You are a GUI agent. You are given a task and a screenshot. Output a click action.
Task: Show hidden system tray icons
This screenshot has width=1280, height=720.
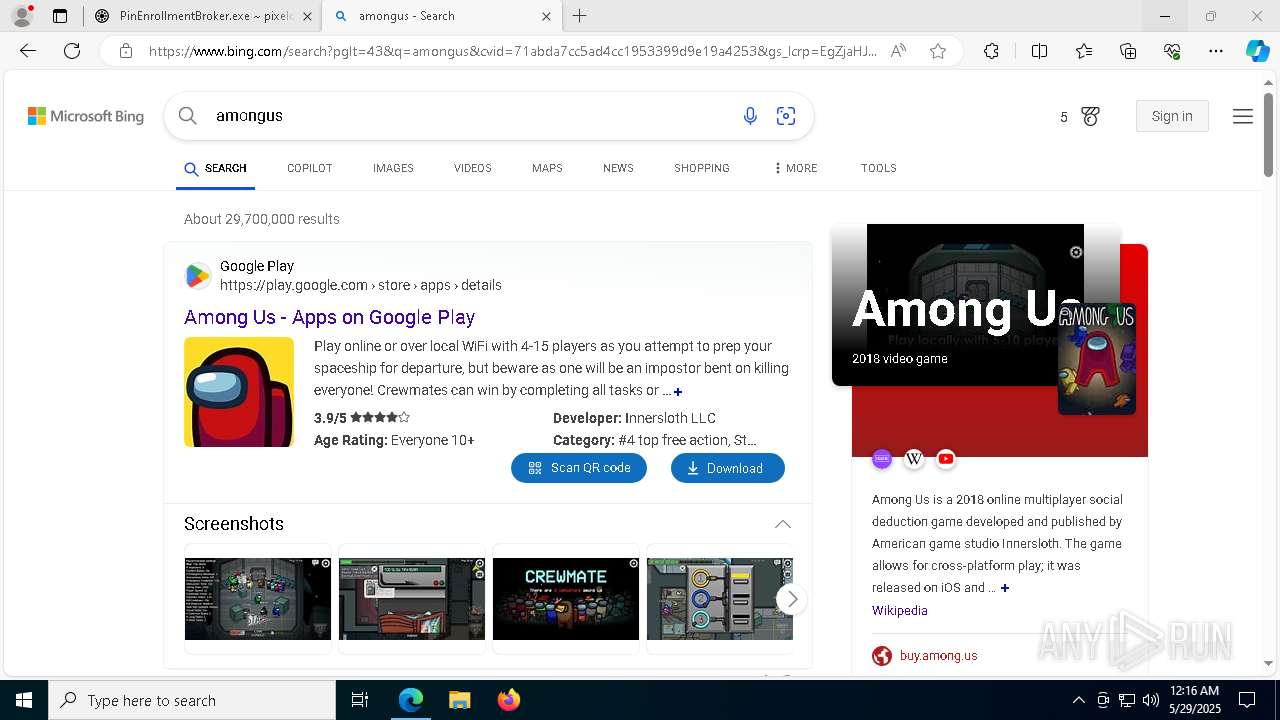[x=1078, y=700]
